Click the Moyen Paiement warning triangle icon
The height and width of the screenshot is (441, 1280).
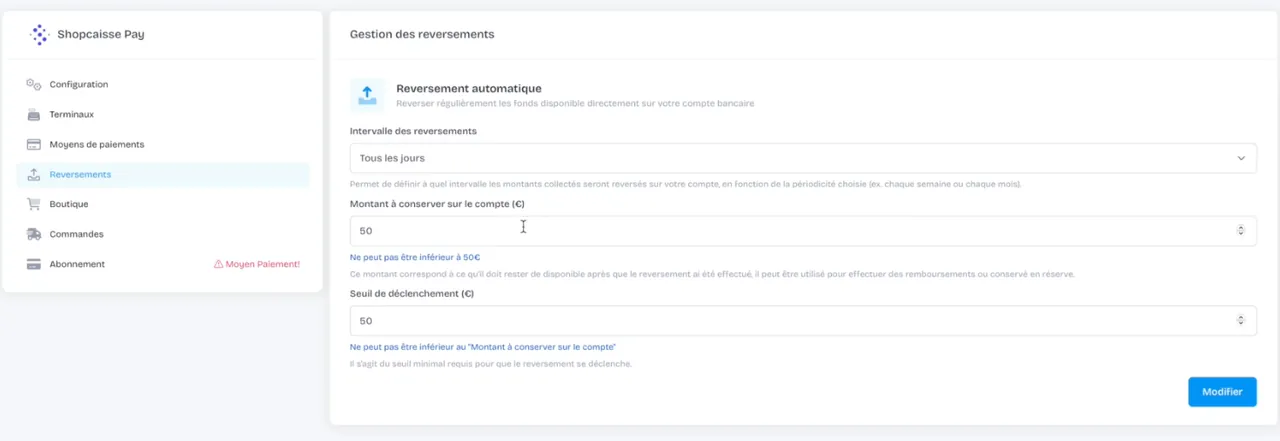tap(218, 265)
